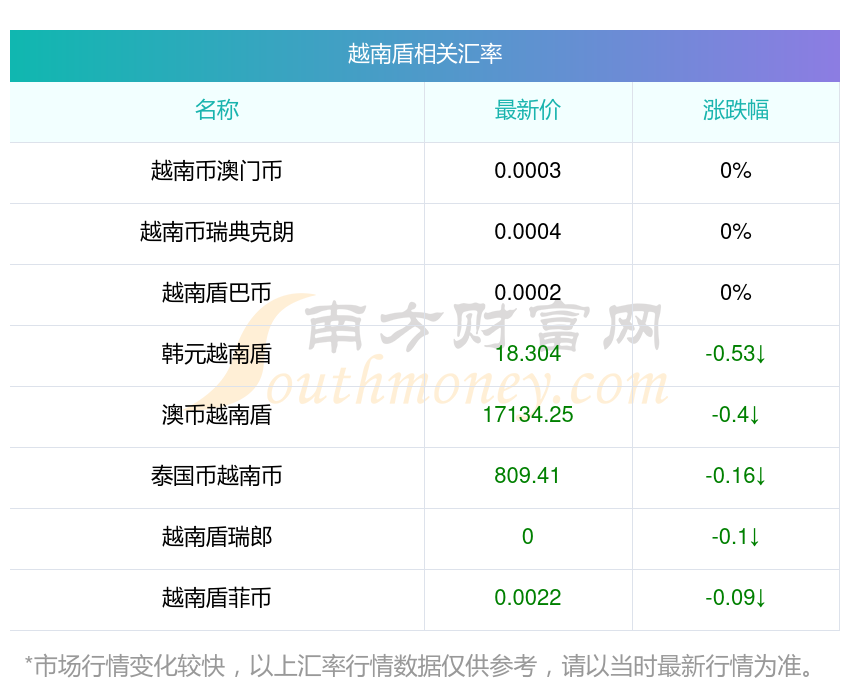The width and height of the screenshot is (850, 697).
Task: Open the 越南币澳门币 currency pair
Action: click(x=217, y=171)
